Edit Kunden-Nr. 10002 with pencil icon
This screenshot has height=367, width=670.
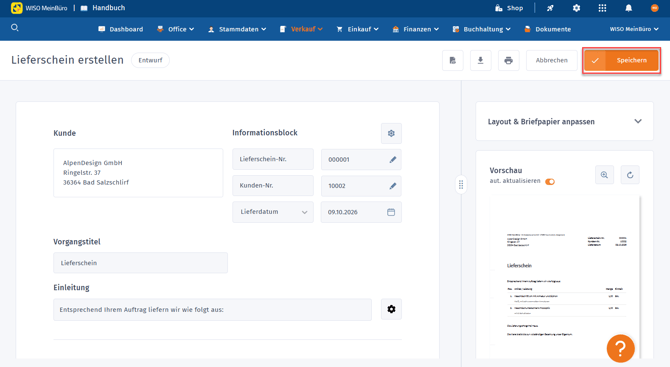393,186
